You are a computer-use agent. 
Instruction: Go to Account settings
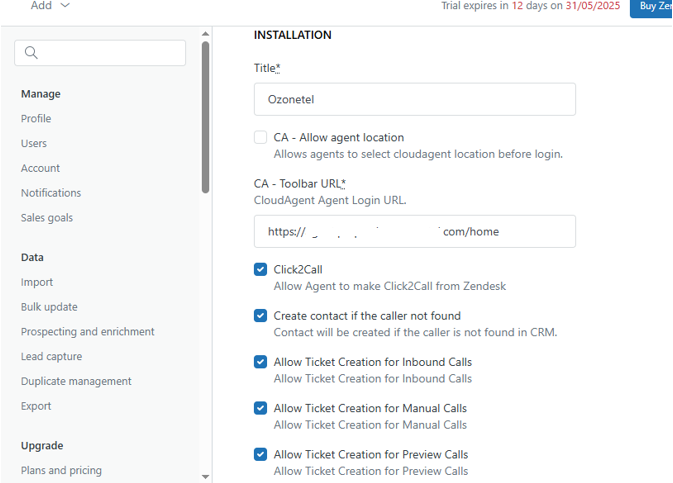(x=40, y=168)
